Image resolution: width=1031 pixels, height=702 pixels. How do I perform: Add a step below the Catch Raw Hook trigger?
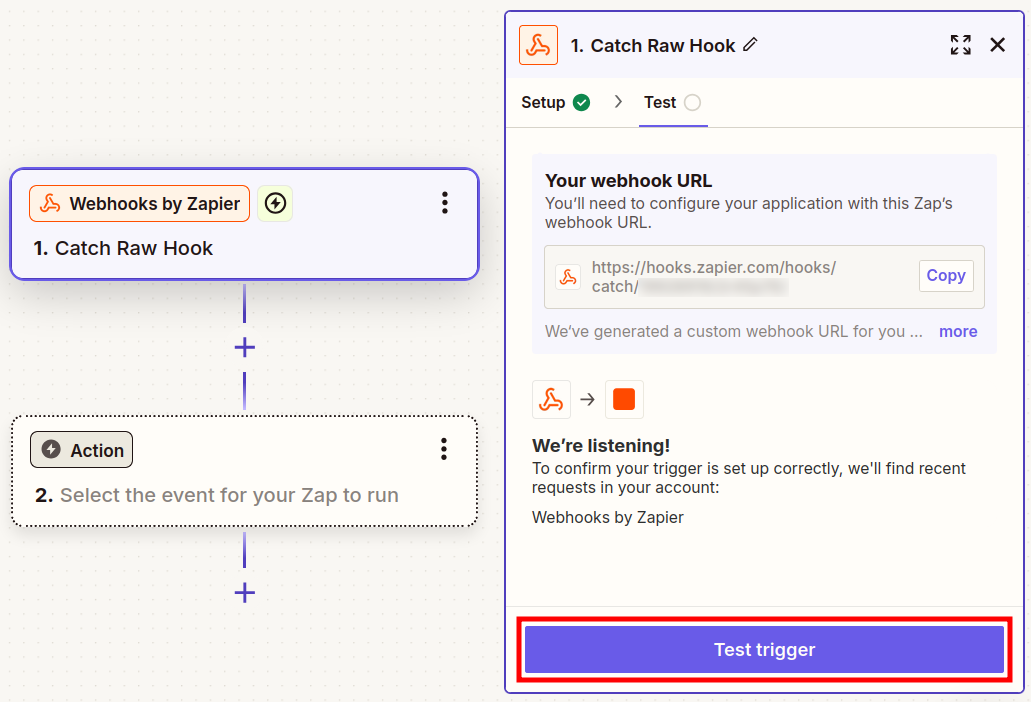coord(244,348)
